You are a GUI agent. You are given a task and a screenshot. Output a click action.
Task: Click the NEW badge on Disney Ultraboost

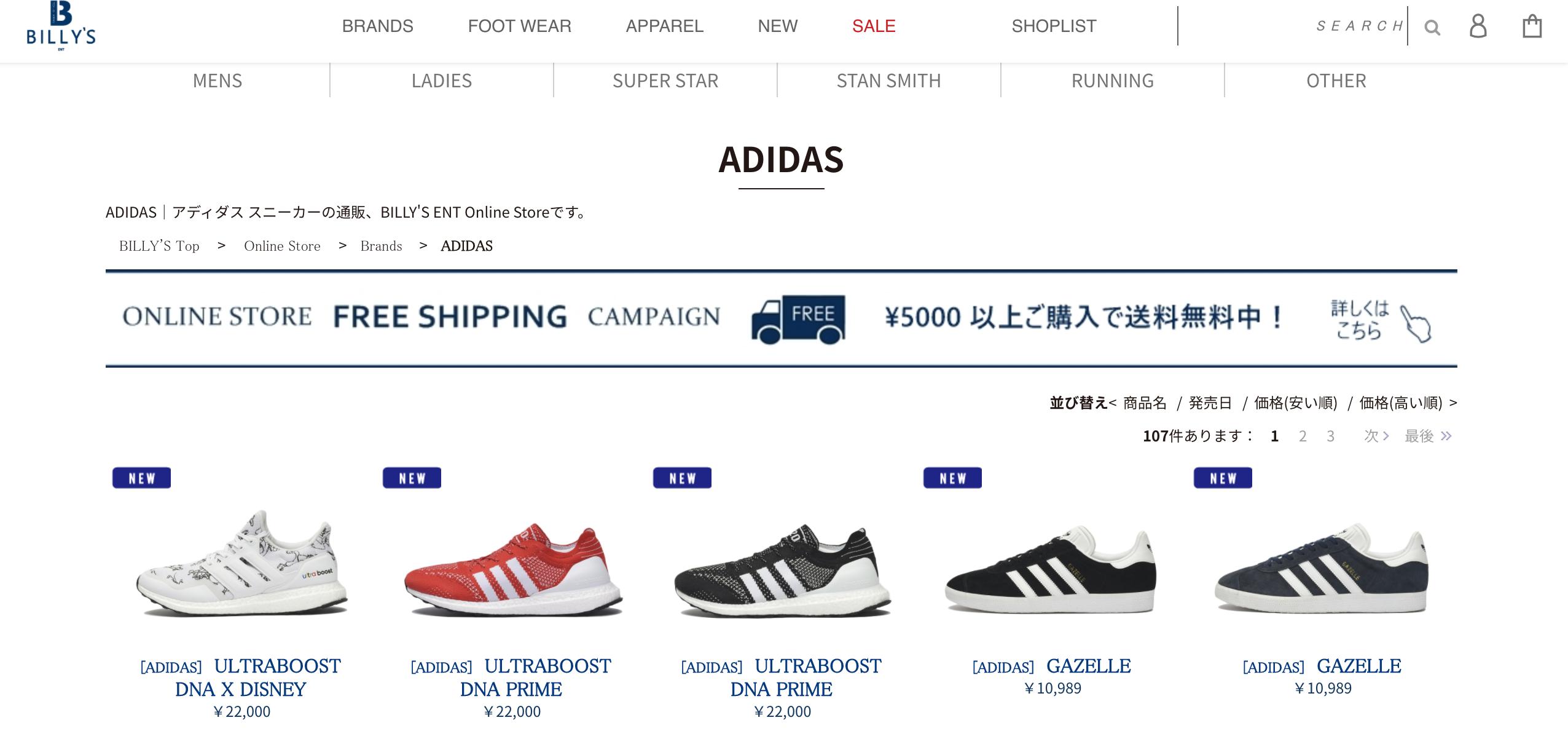pyautogui.click(x=141, y=478)
